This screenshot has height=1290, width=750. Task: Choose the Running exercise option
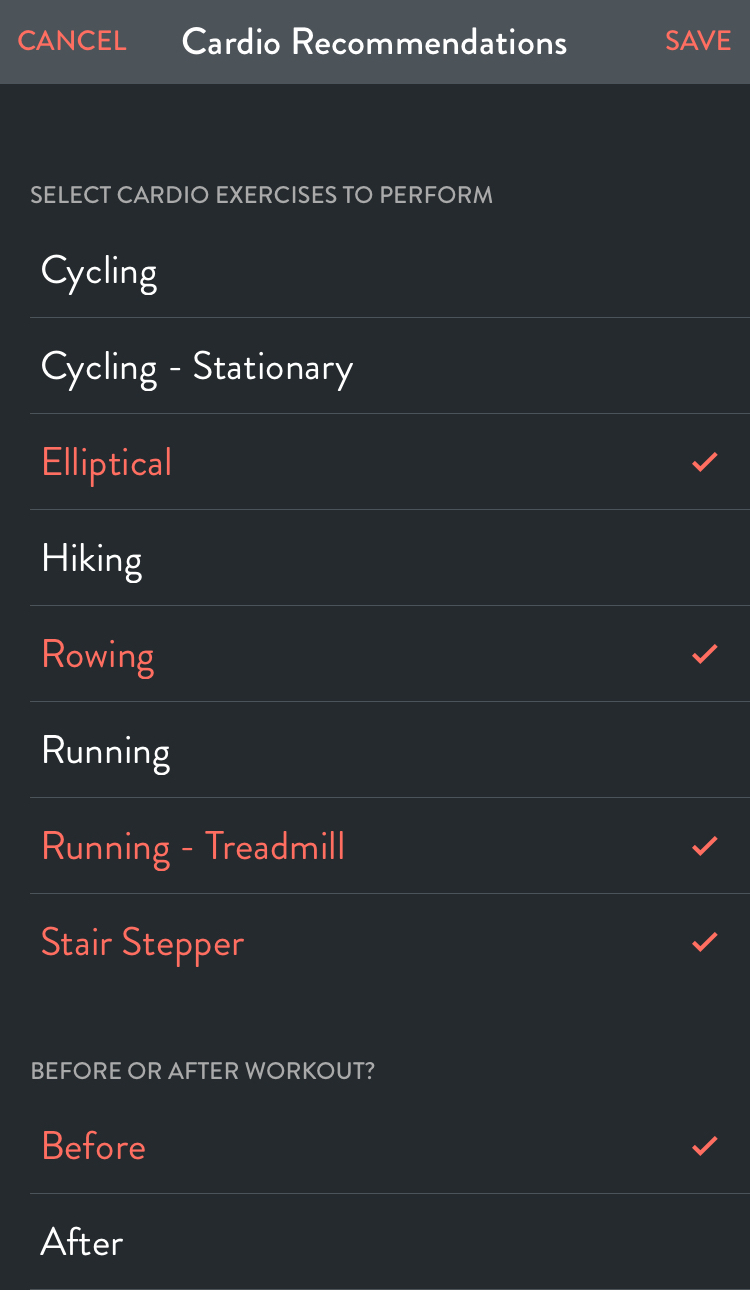(x=105, y=751)
